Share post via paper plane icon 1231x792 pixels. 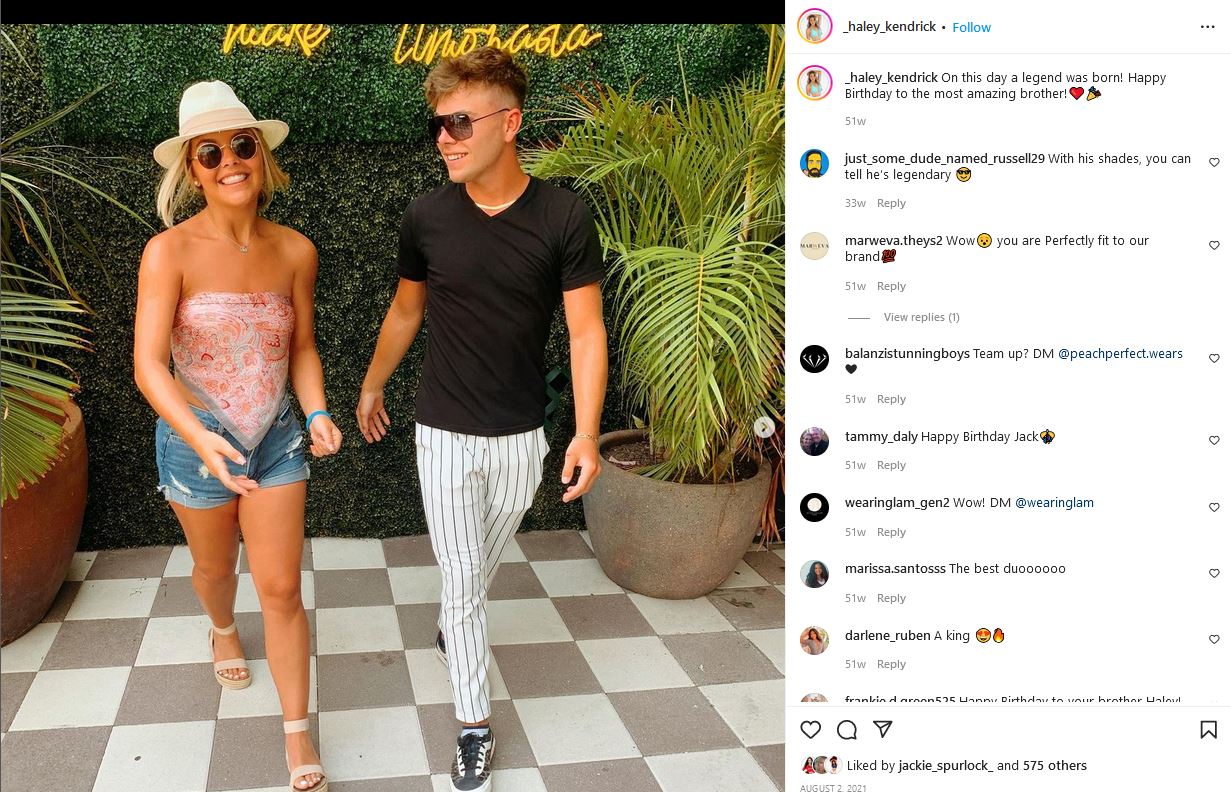click(x=883, y=730)
